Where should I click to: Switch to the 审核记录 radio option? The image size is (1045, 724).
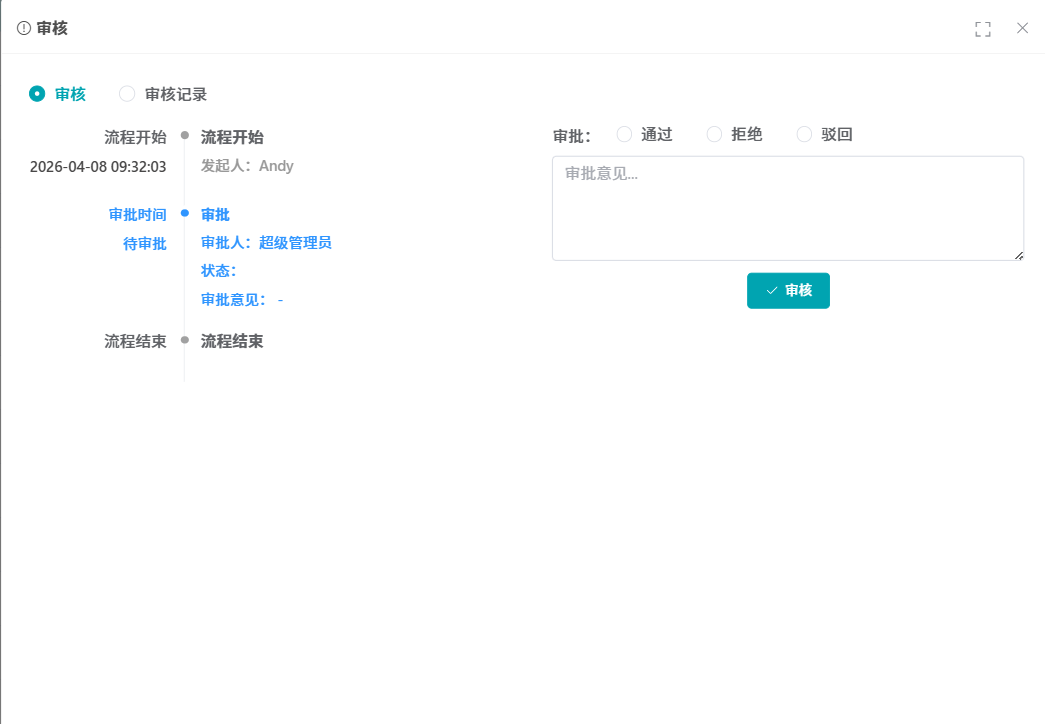[x=127, y=94]
